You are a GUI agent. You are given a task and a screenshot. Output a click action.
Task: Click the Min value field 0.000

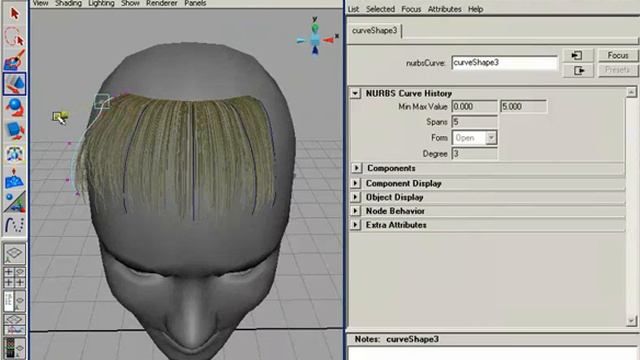coord(474,107)
